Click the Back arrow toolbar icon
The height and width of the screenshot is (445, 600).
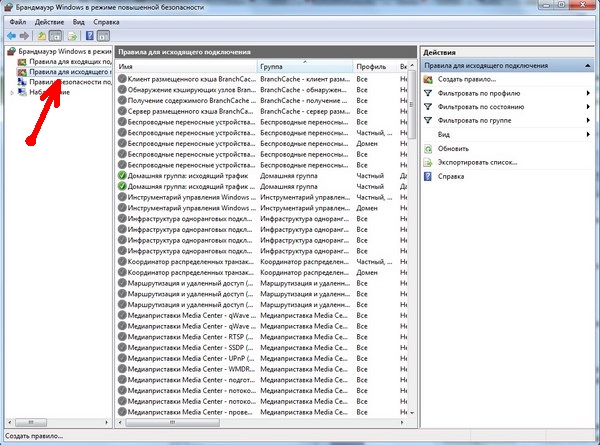click(x=11, y=36)
